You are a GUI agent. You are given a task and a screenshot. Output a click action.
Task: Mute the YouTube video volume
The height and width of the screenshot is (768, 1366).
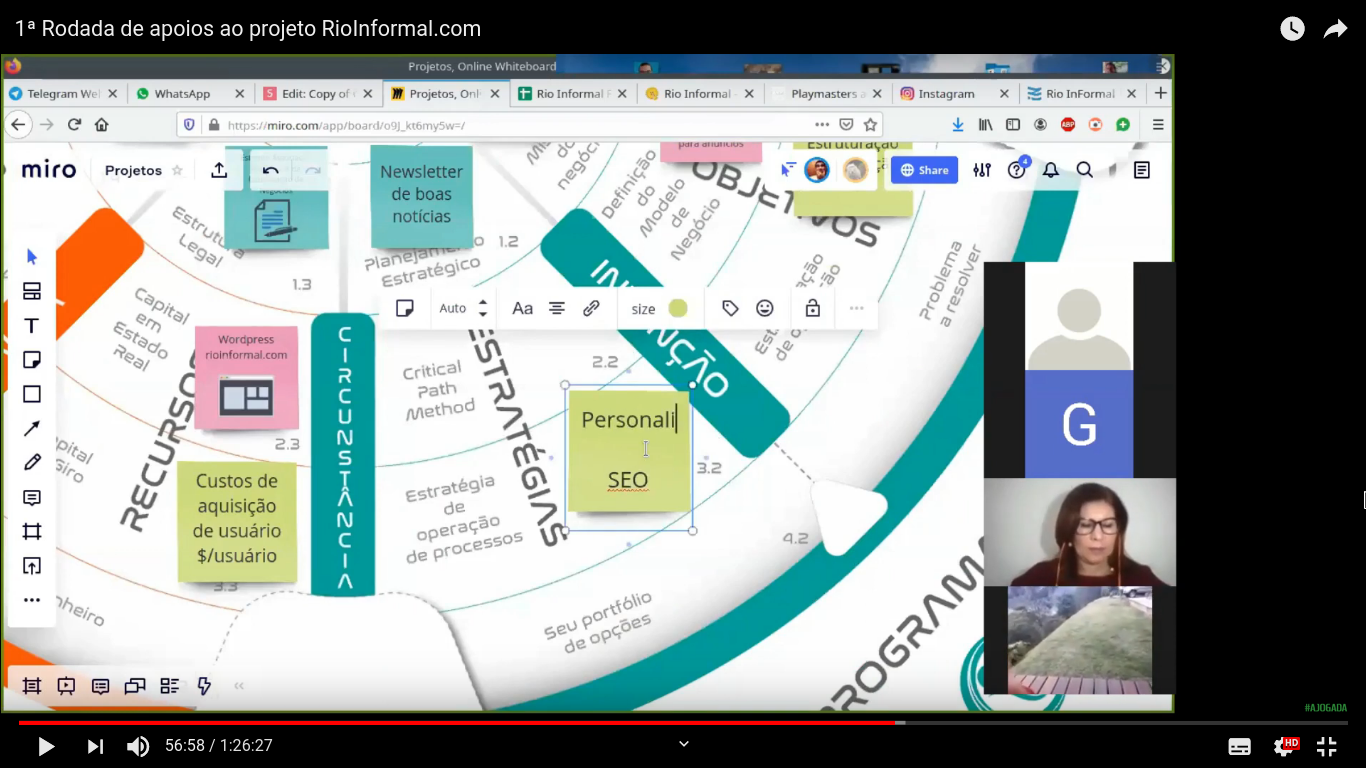coord(138,746)
